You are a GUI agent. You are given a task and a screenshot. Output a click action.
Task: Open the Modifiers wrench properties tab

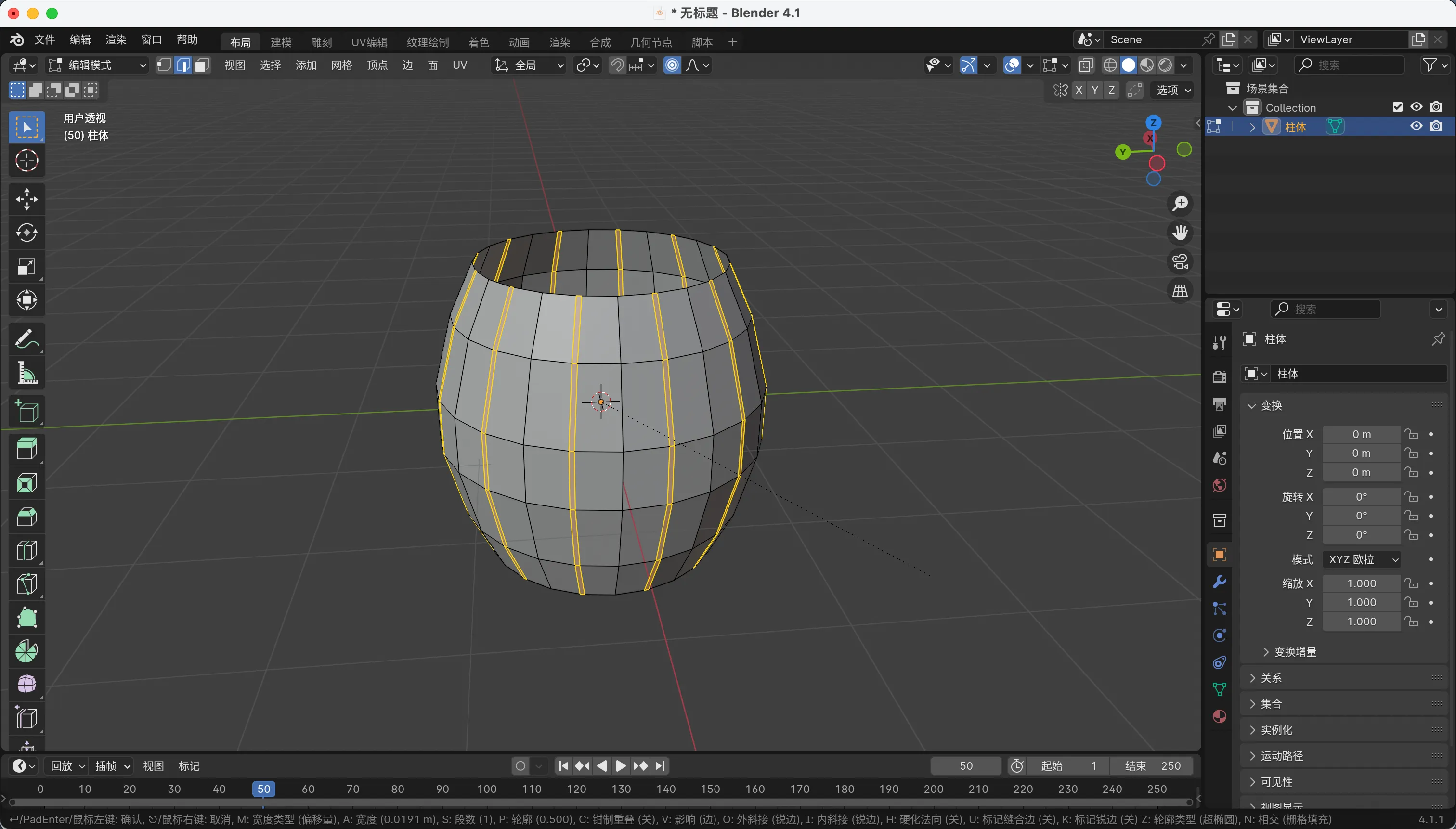(x=1219, y=582)
